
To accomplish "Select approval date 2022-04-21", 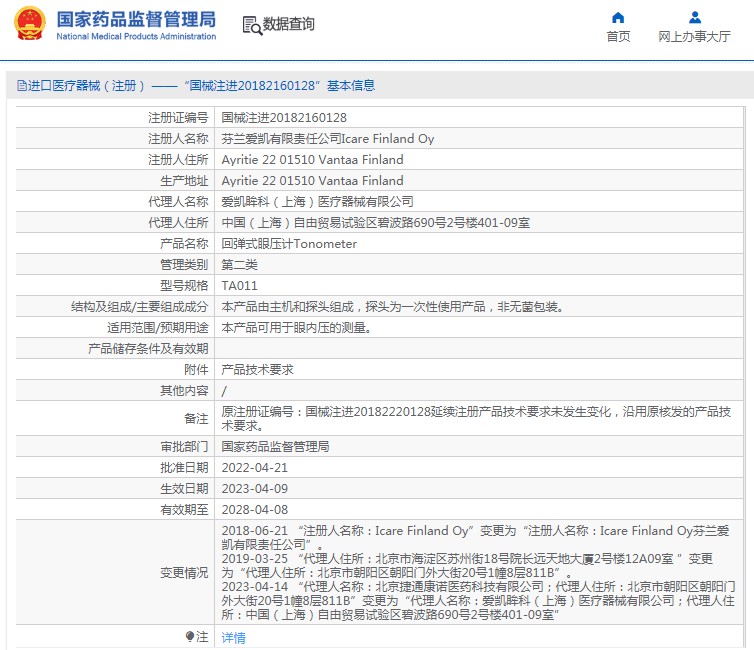I will tap(254, 468).
